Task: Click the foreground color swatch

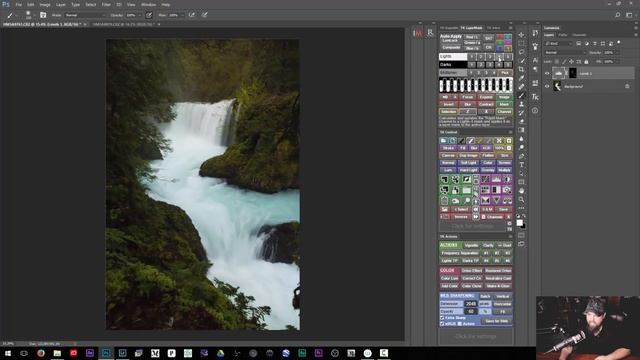Action: coord(519,222)
